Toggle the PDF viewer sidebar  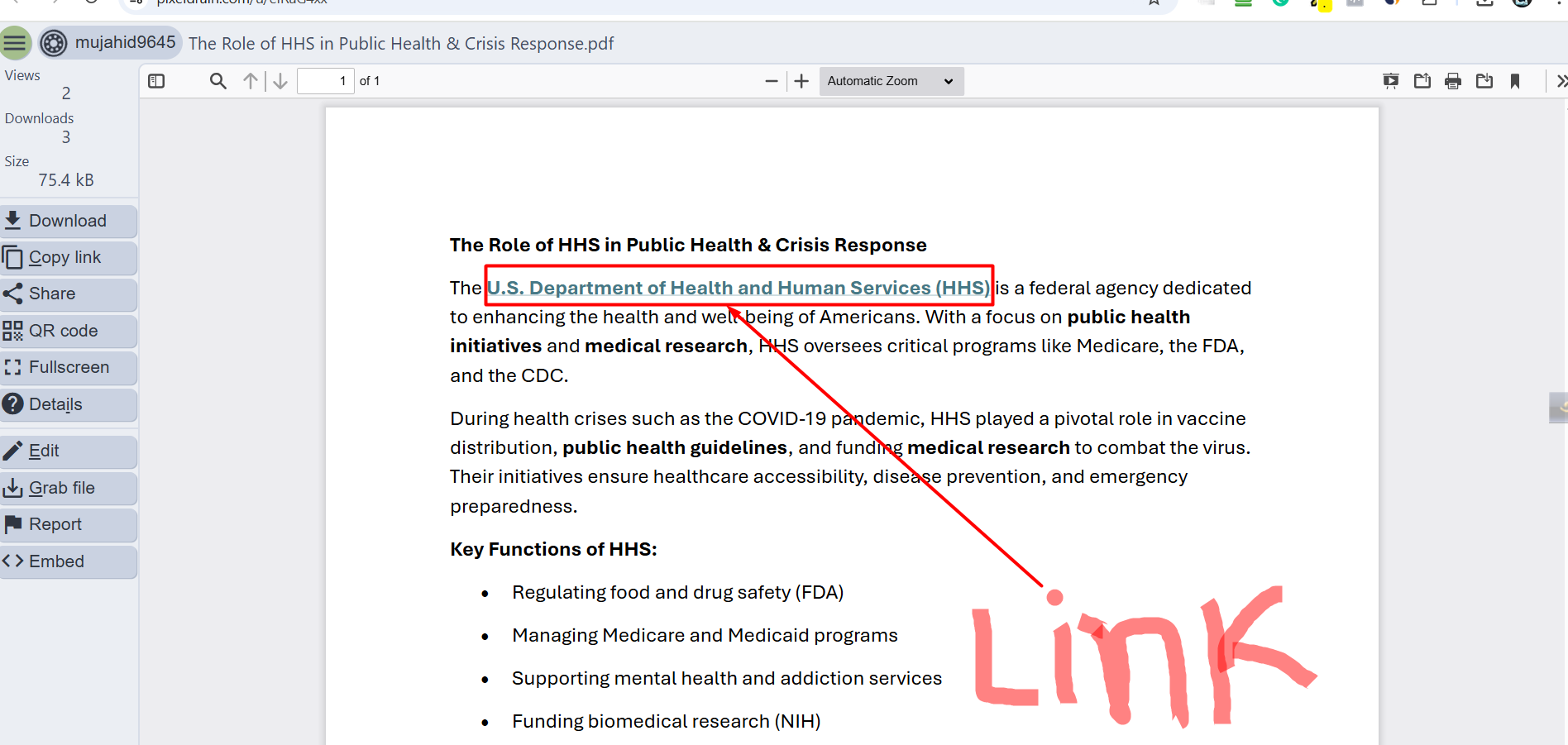tap(156, 81)
